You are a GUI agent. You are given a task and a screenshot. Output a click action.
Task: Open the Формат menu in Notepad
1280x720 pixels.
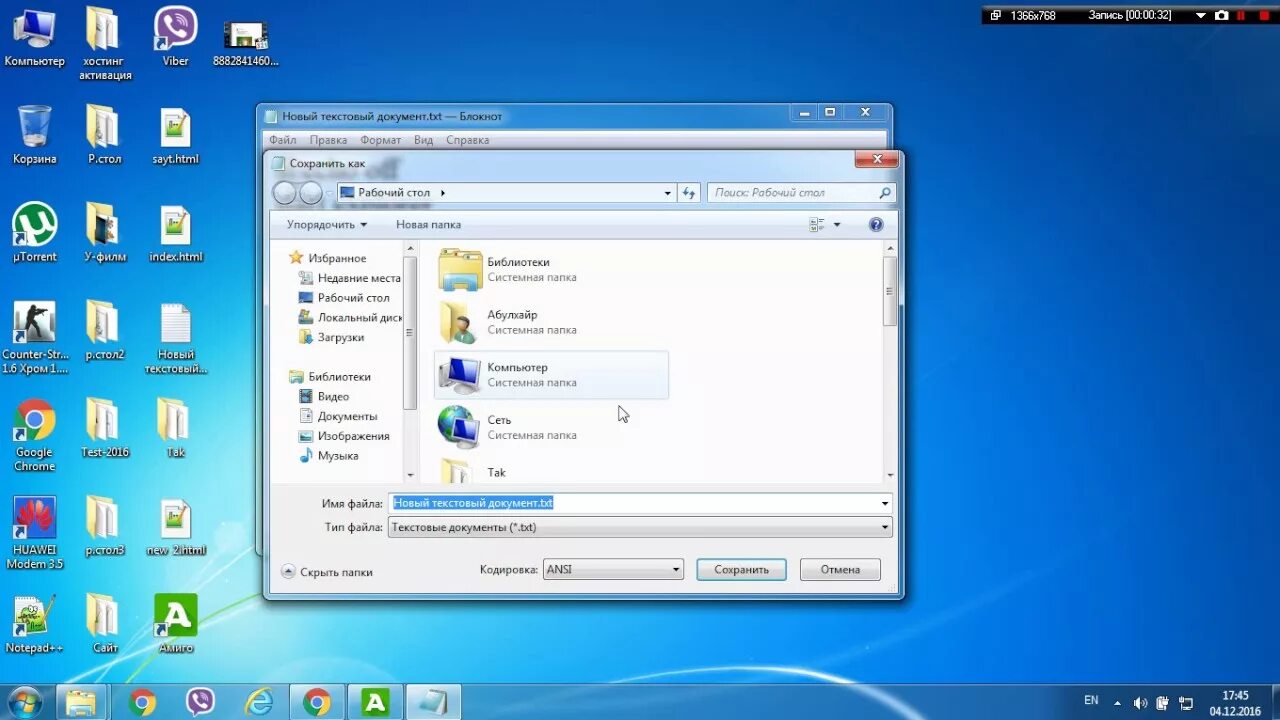coord(381,140)
